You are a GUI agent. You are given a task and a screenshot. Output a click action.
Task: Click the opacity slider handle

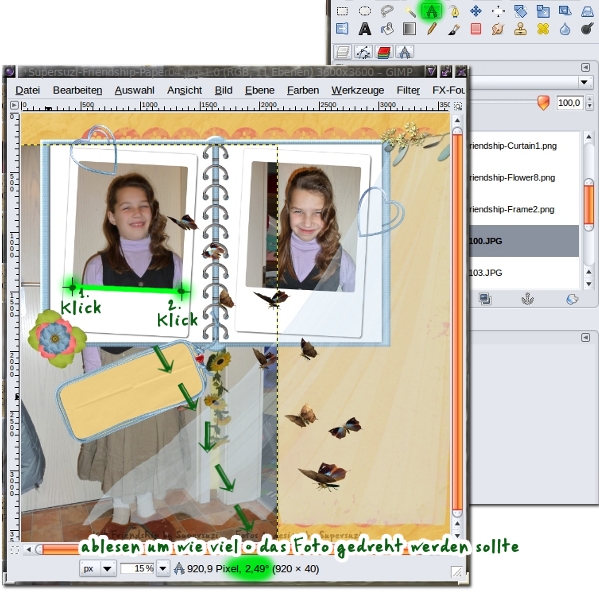pyautogui.click(x=543, y=103)
